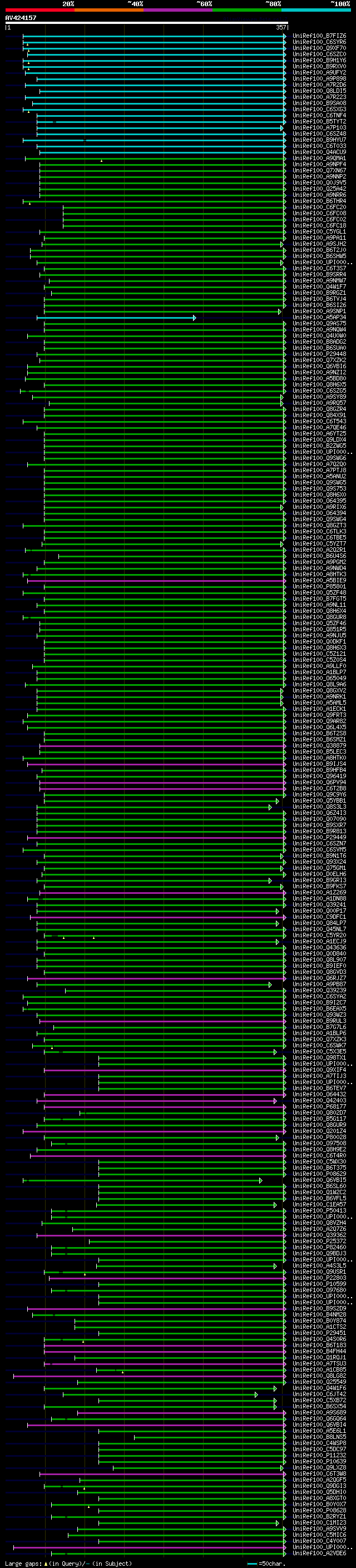Select the UniRef100_B9H1Y6 label
Image resolution: width=356 pixels, height=1568 pixels.
point(319,60)
